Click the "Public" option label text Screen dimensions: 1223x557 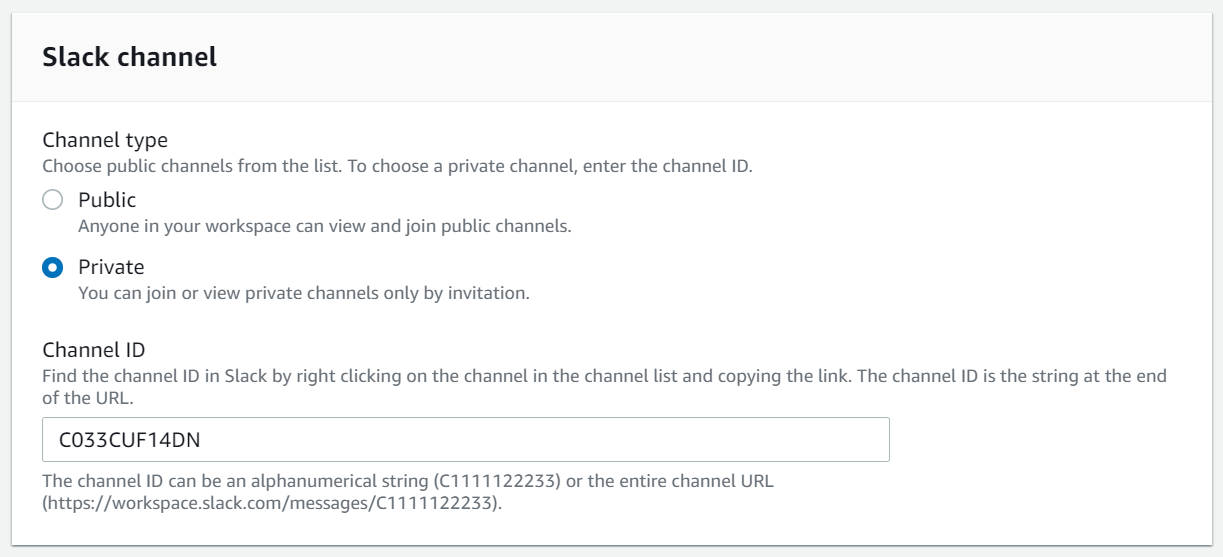[107, 200]
